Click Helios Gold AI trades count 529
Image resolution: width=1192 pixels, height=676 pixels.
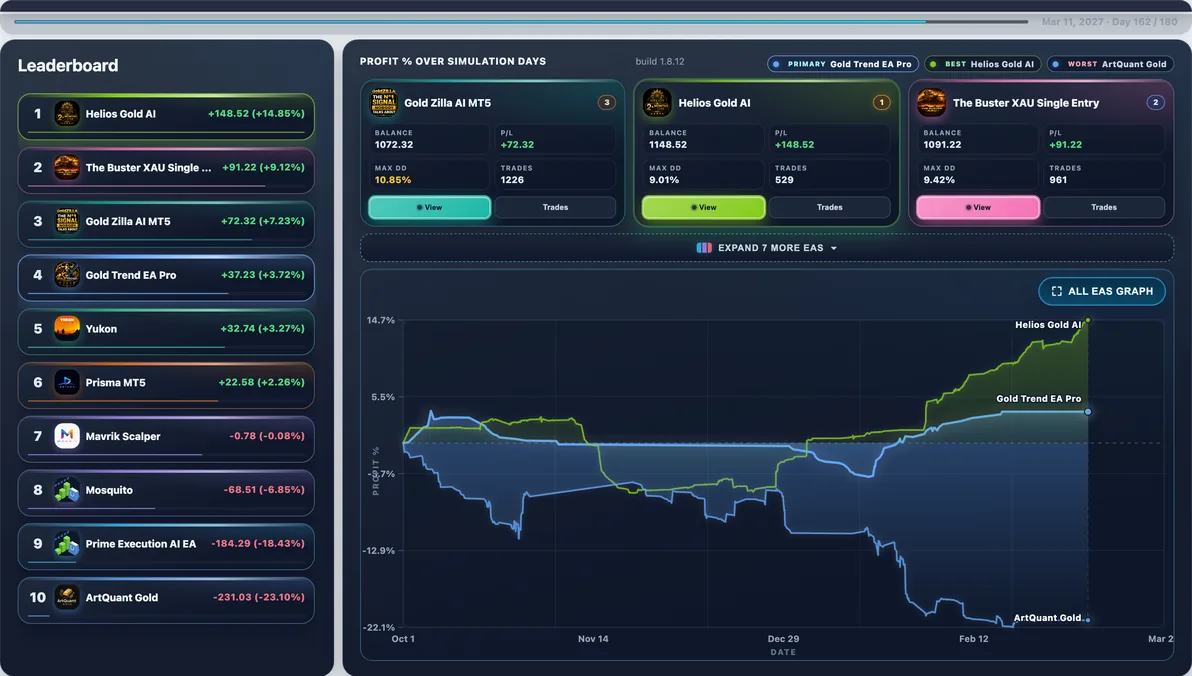[x=785, y=180]
